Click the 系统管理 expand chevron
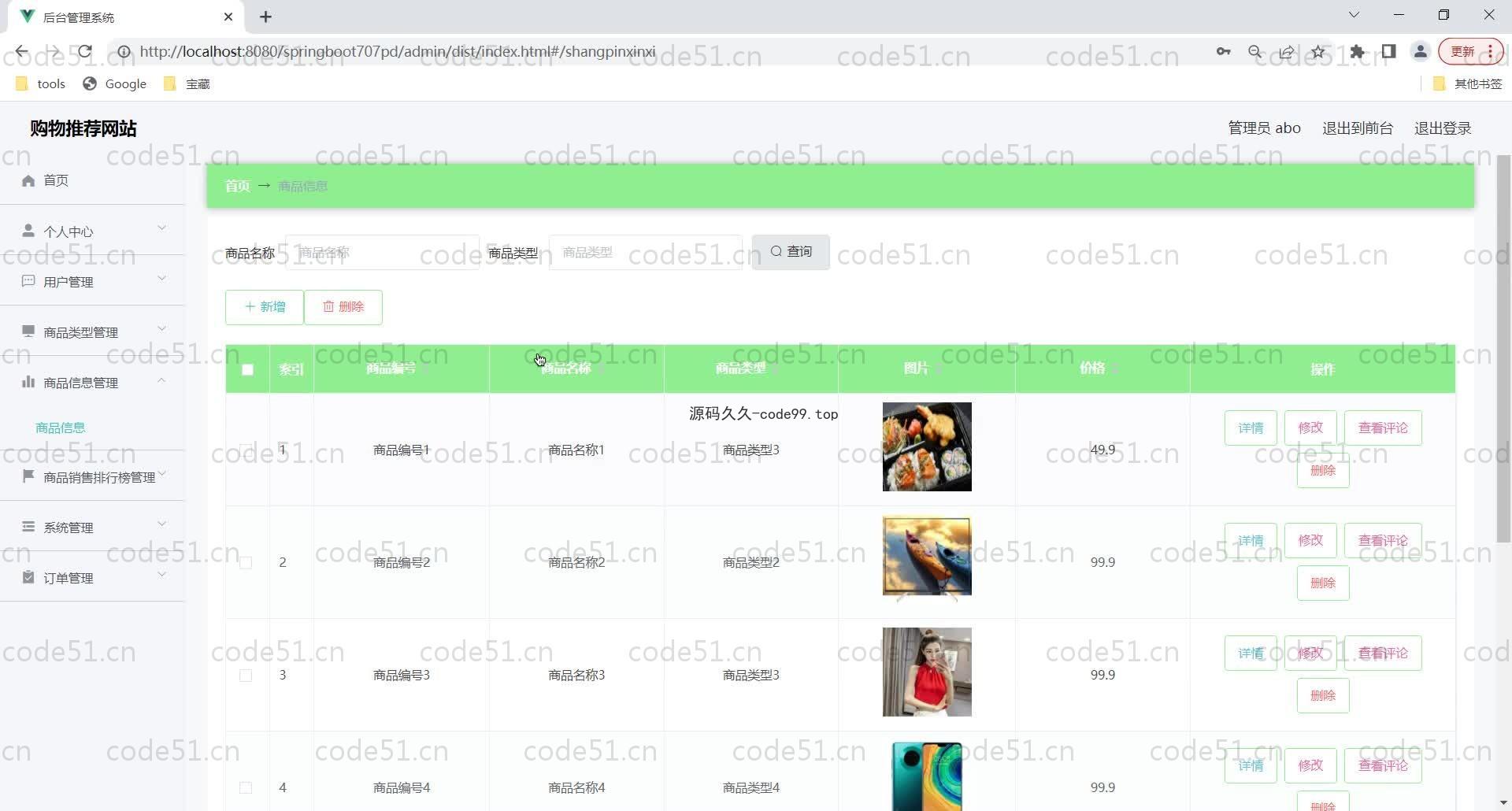This screenshot has width=1512, height=811. [162, 524]
